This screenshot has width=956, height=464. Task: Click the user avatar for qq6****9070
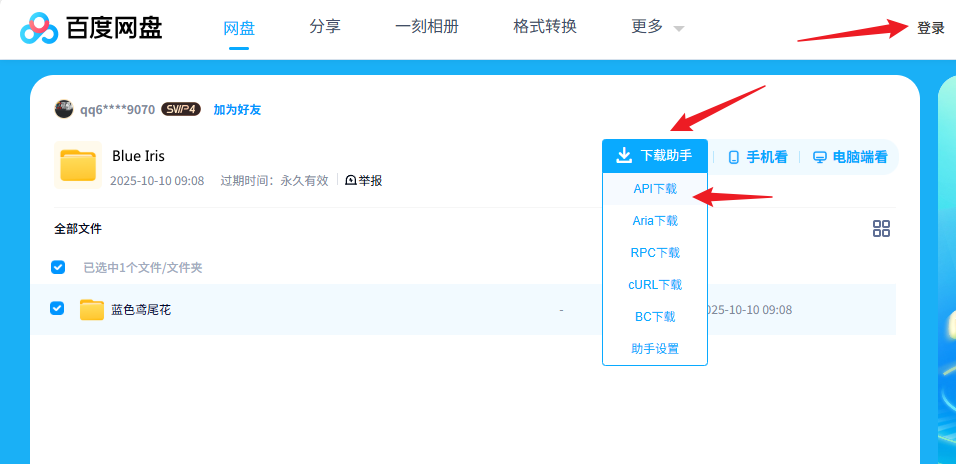[x=64, y=109]
